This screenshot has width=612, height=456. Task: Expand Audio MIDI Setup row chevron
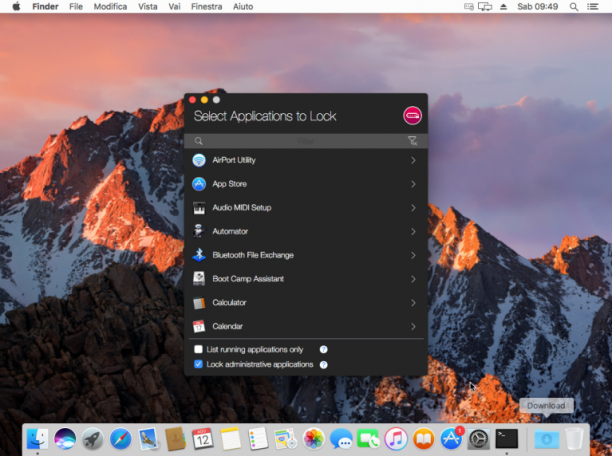(413, 208)
